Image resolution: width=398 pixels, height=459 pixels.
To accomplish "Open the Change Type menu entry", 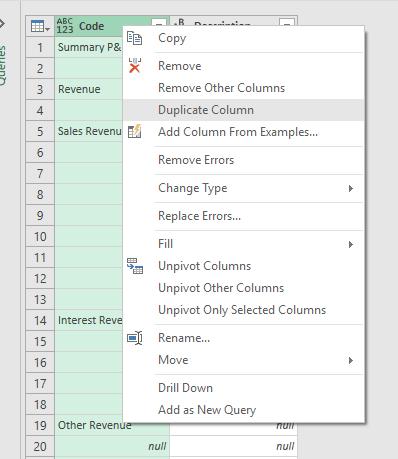I will click(243, 188).
